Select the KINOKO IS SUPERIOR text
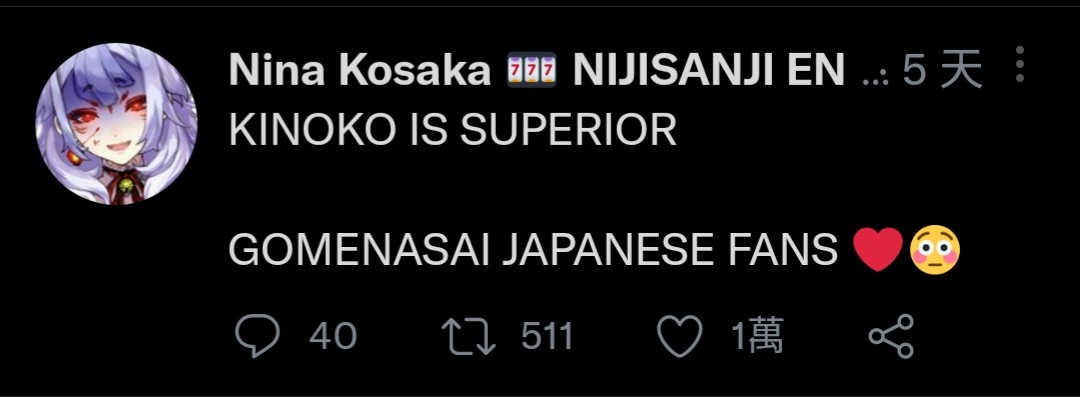1080x397 pixels. pos(453,130)
